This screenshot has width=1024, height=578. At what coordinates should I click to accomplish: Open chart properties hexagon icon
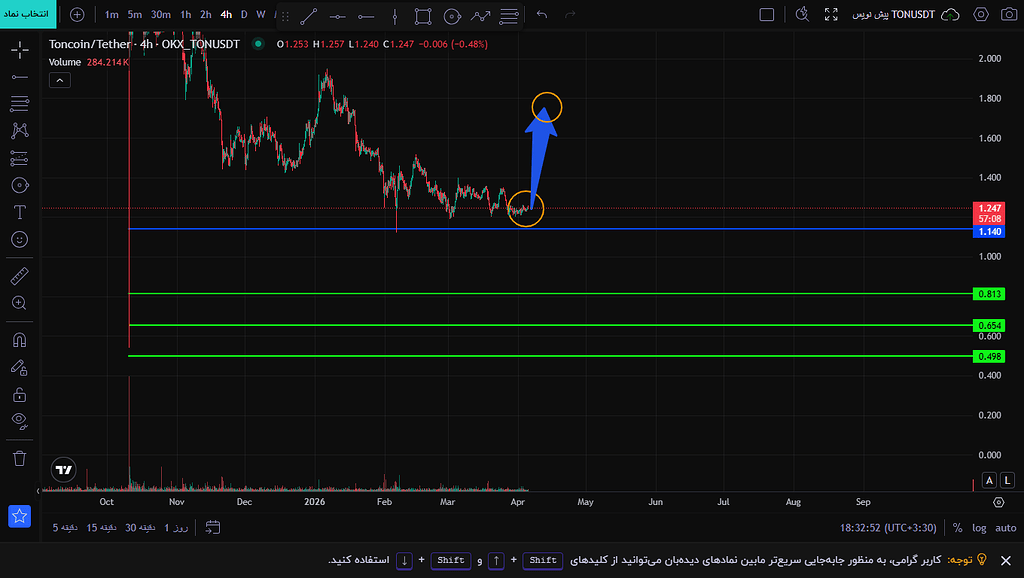coord(981,14)
